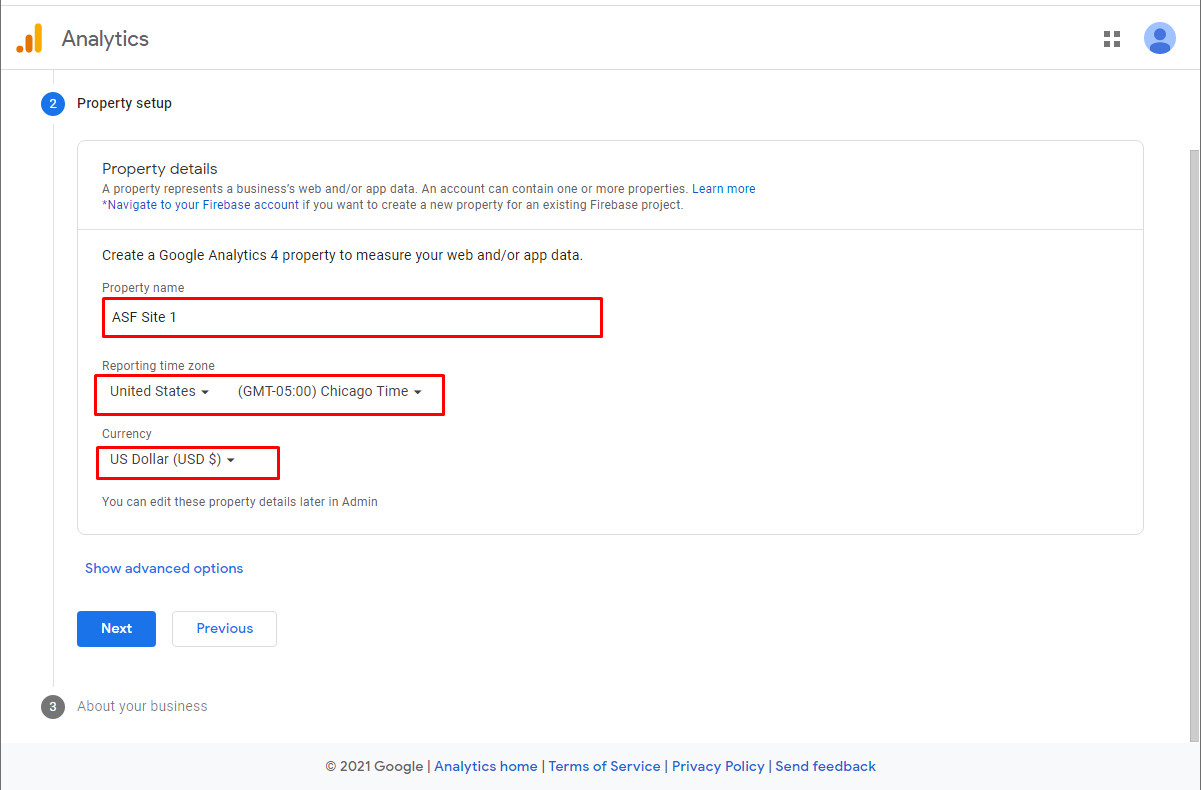This screenshot has width=1201, height=790.
Task: Click the Next button
Action: pyautogui.click(x=116, y=629)
